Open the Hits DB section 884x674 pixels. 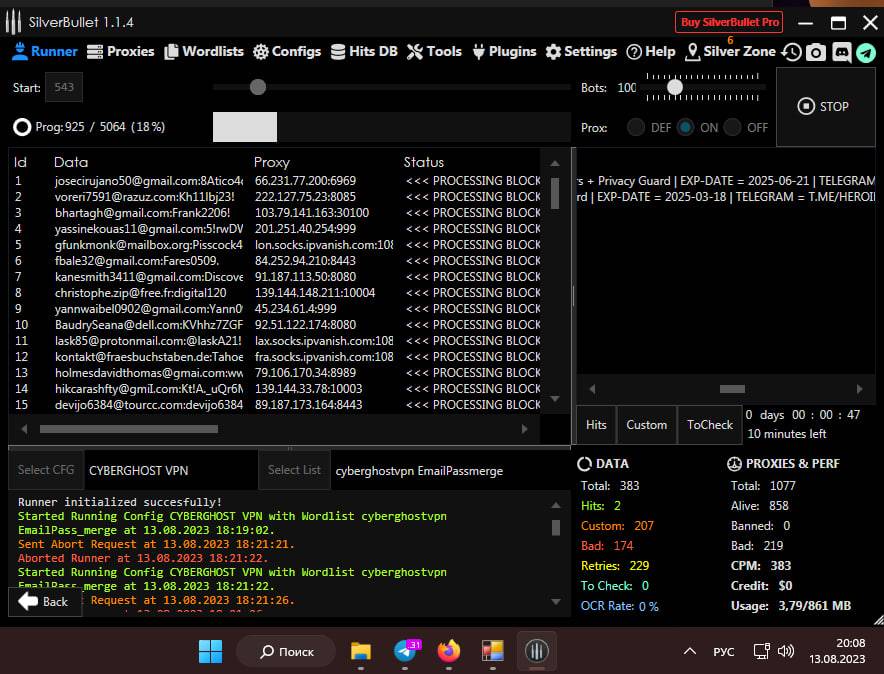point(364,51)
